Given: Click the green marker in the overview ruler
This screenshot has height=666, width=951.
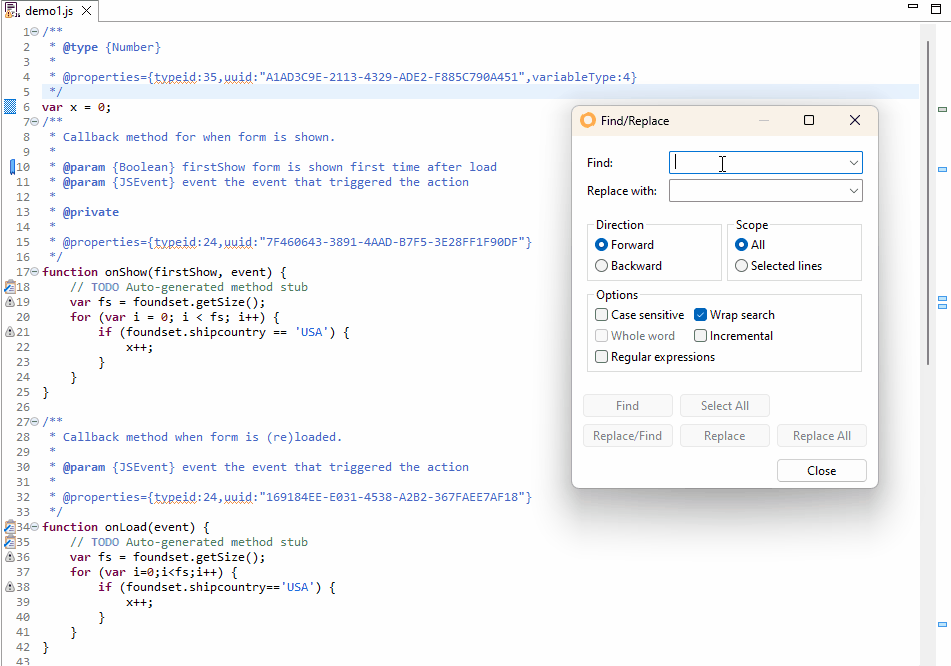Looking at the screenshot, I should 942,109.
